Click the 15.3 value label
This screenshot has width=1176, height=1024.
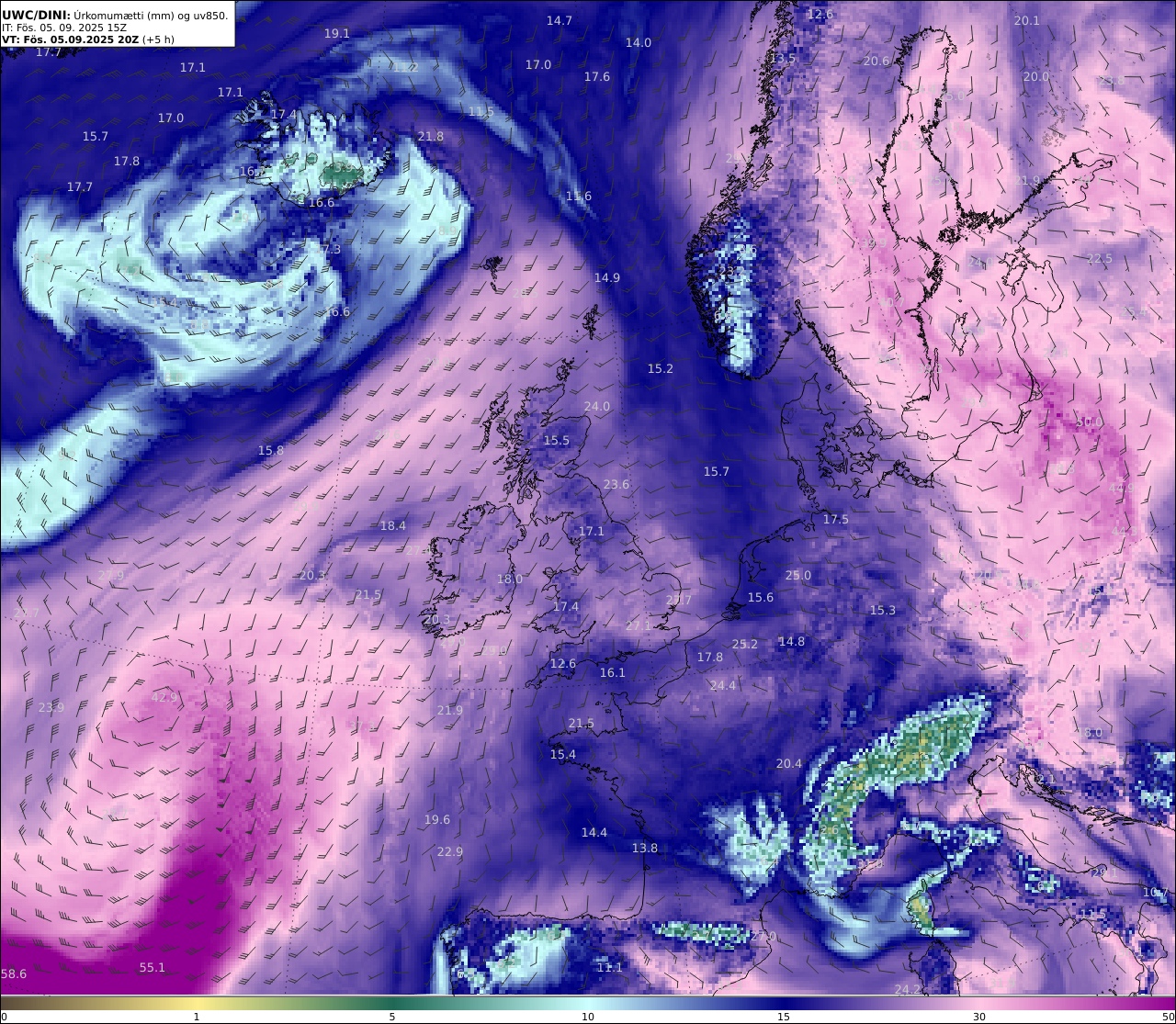(883, 610)
